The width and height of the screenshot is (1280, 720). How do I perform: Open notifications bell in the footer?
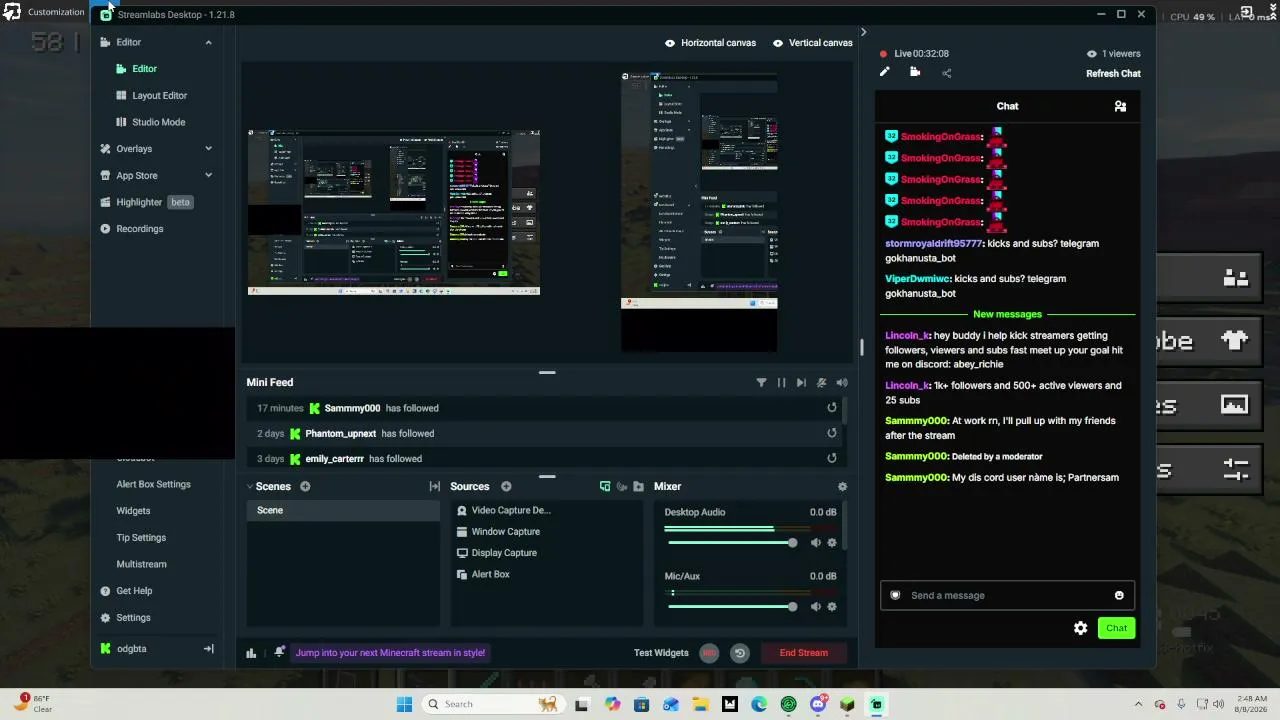279,652
